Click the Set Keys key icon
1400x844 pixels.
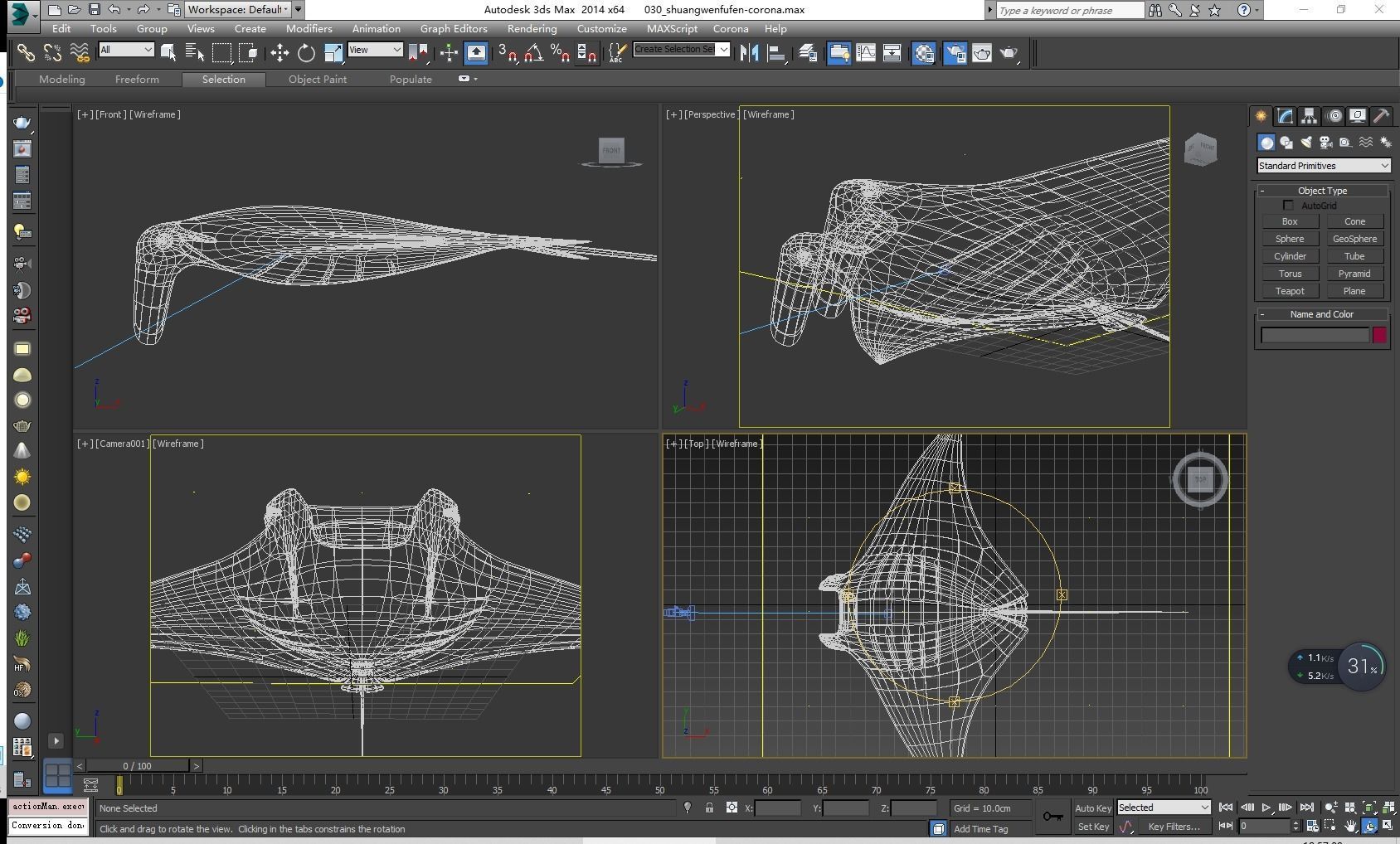(1052, 817)
